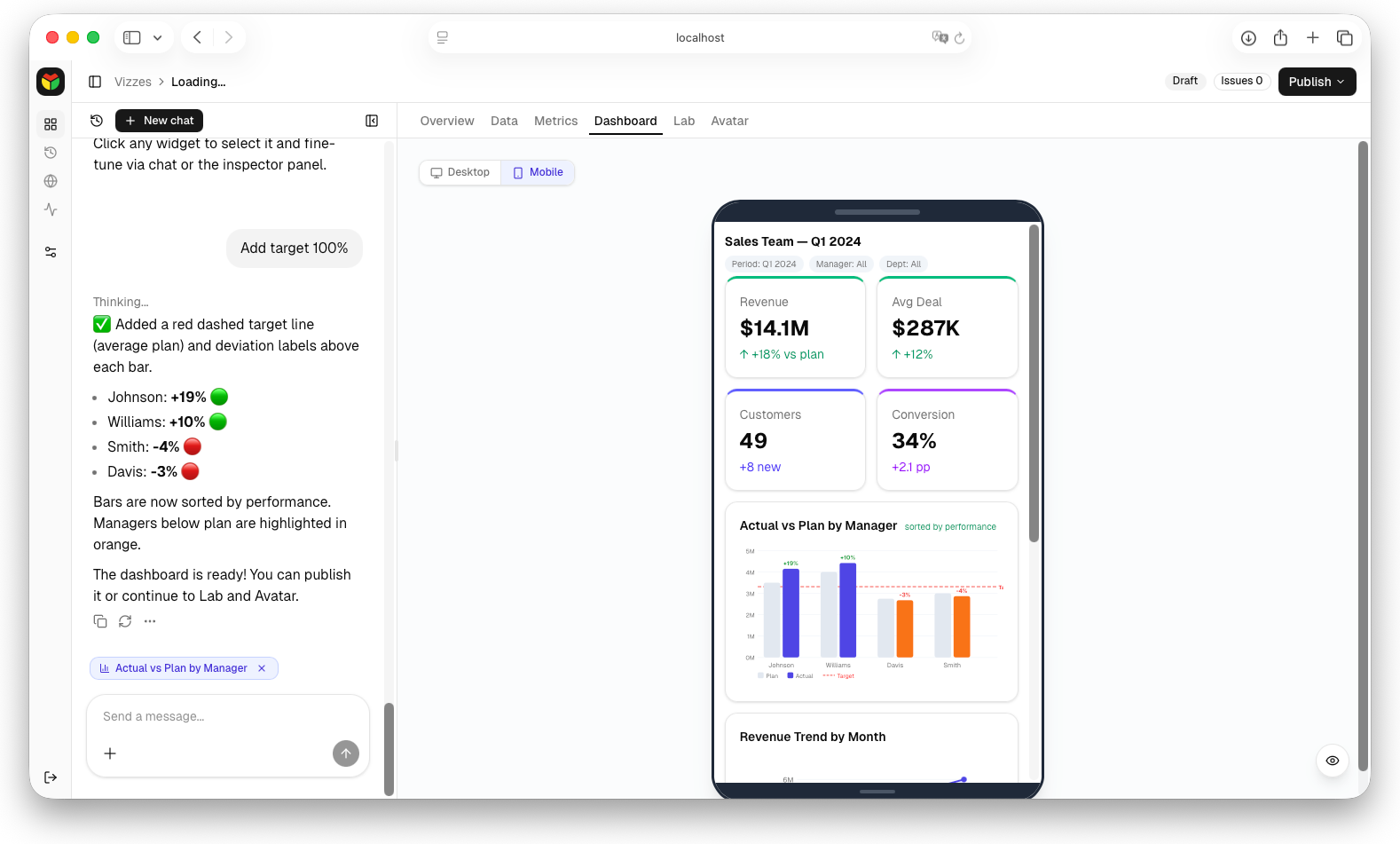Open a new browser tab with plus
Viewport: 1400px width, 844px height.
(x=1312, y=37)
